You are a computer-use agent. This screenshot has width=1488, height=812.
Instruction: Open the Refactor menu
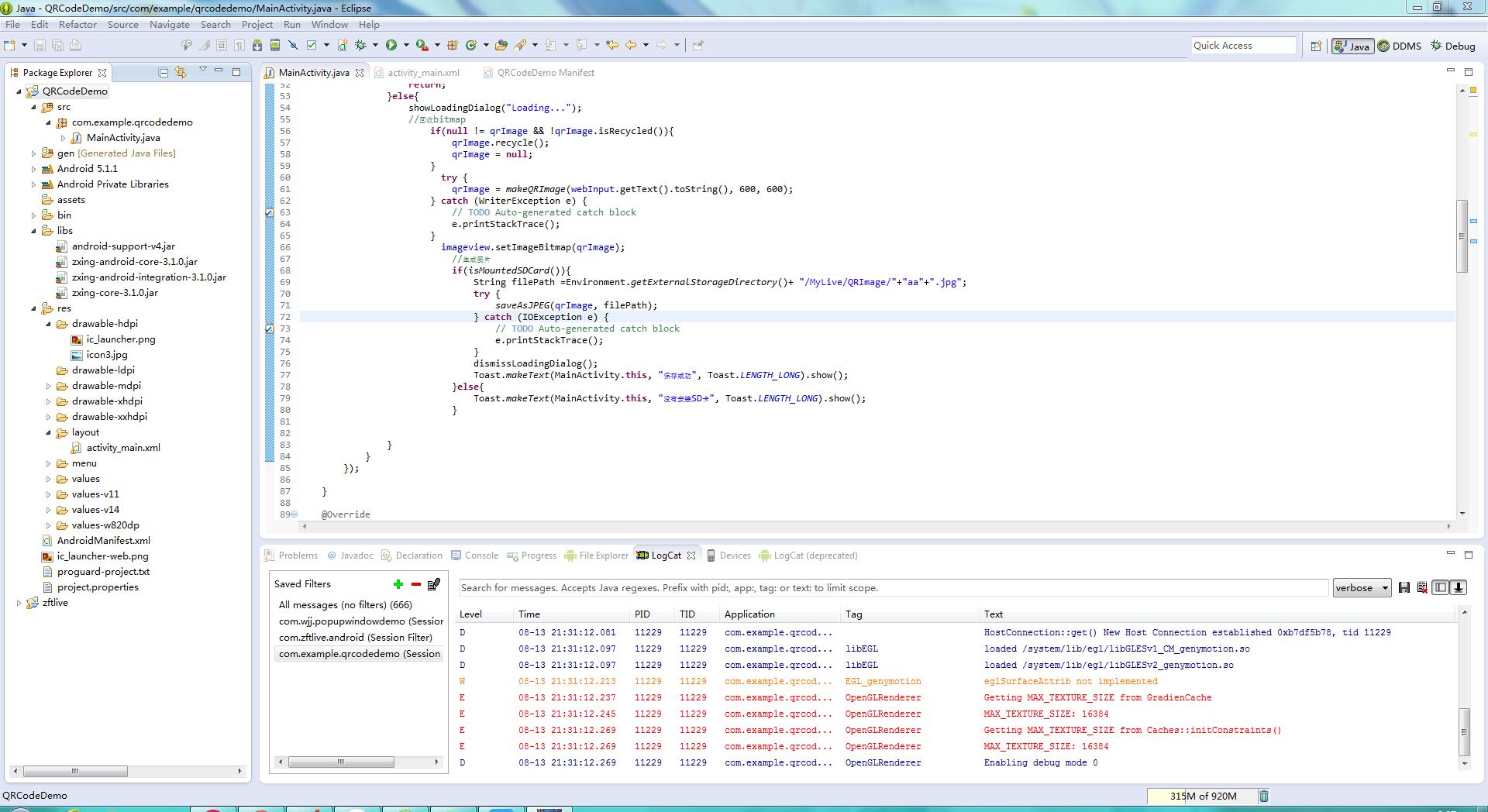77,24
